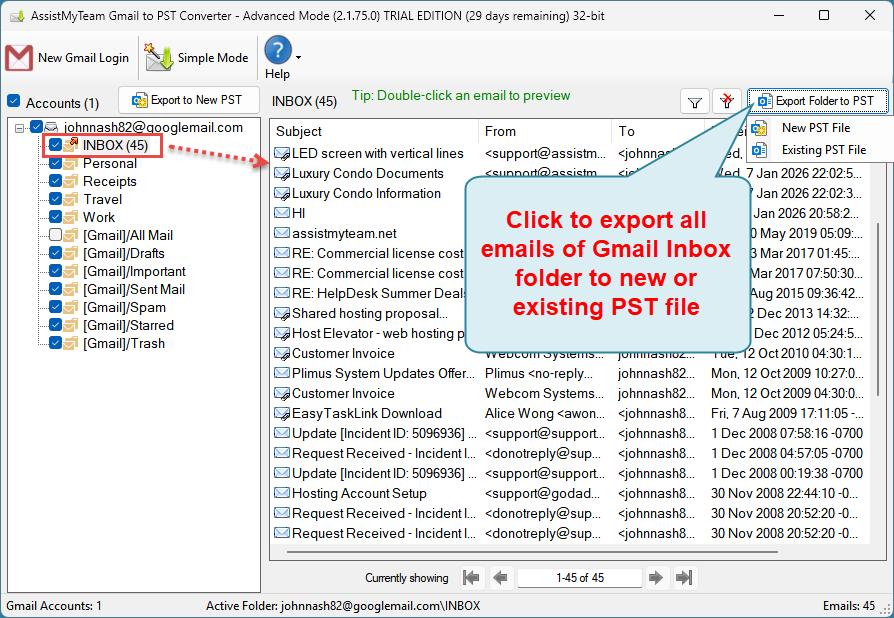Image resolution: width=894 pixels, height=618 pixels.
Task: Open the Help question mark icon
Action: [x=278, y=50]
